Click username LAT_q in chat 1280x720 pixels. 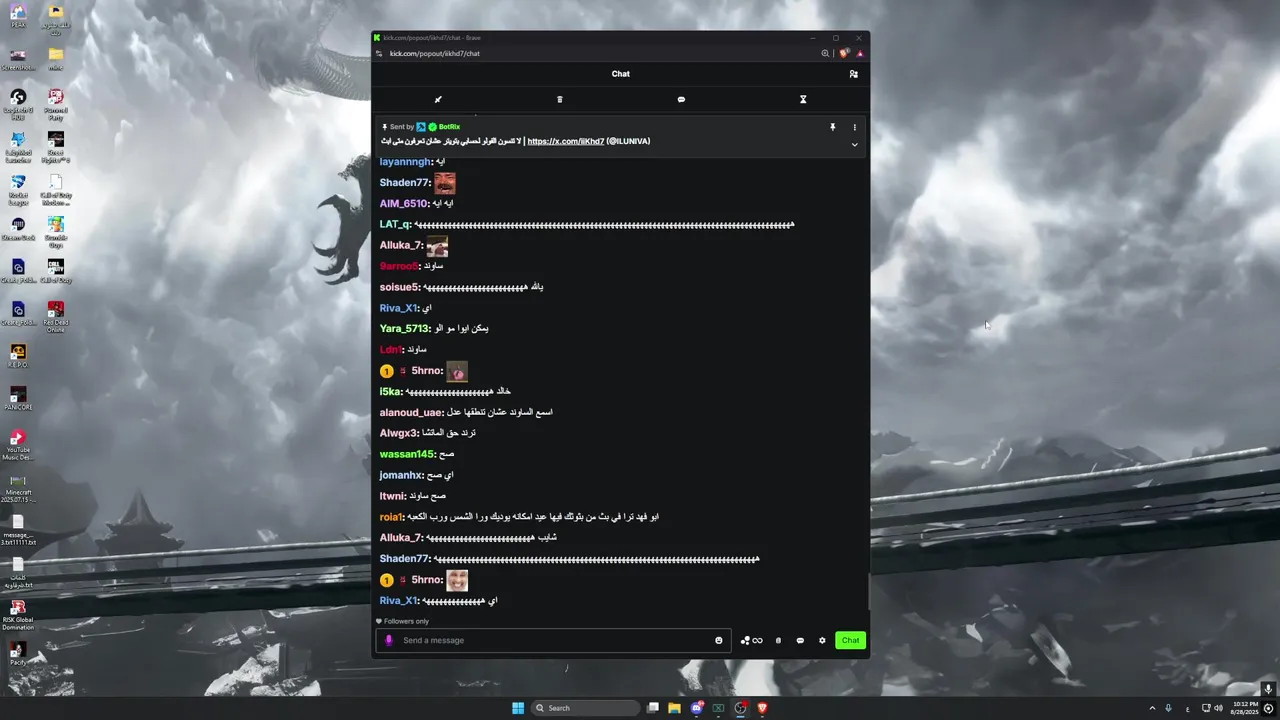point(395,225)
